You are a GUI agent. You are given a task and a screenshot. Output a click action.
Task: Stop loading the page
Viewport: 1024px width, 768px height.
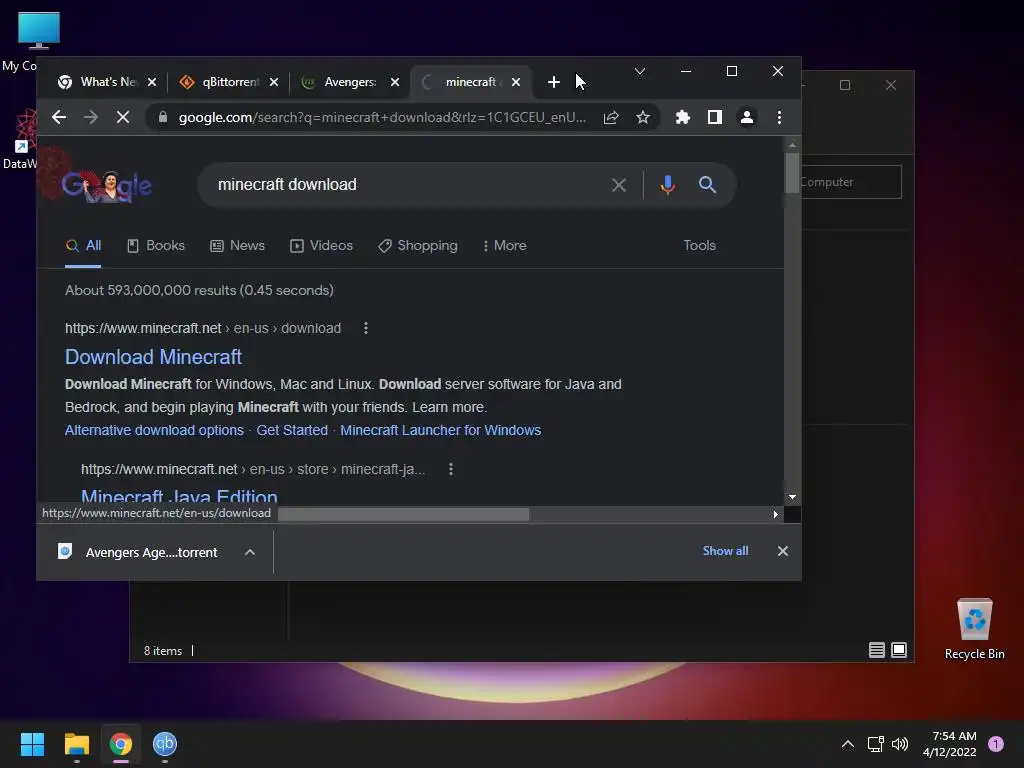(123, 118)
